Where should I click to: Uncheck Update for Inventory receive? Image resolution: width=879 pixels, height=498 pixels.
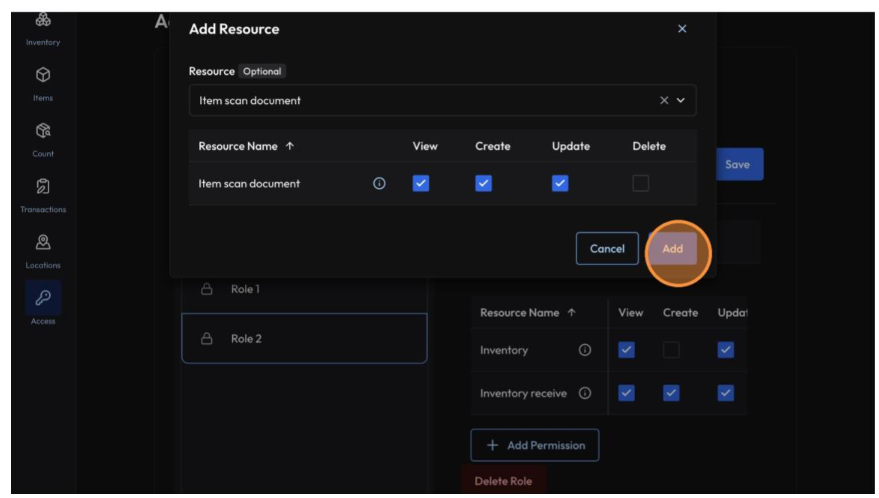click(x=725, y=393)
